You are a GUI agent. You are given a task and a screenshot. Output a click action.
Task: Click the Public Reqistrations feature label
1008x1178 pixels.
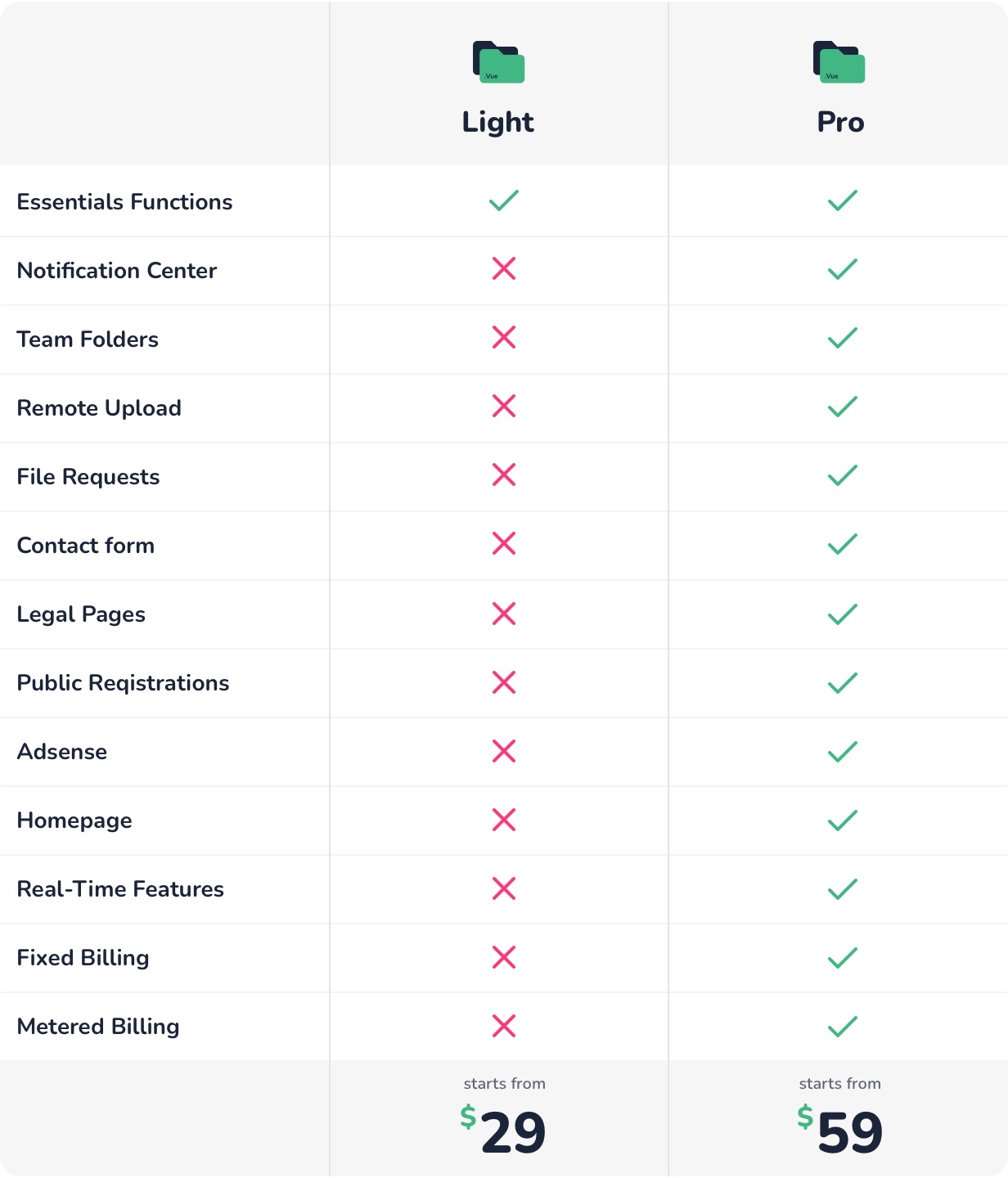pyautogui.click(x=123, y=683)
